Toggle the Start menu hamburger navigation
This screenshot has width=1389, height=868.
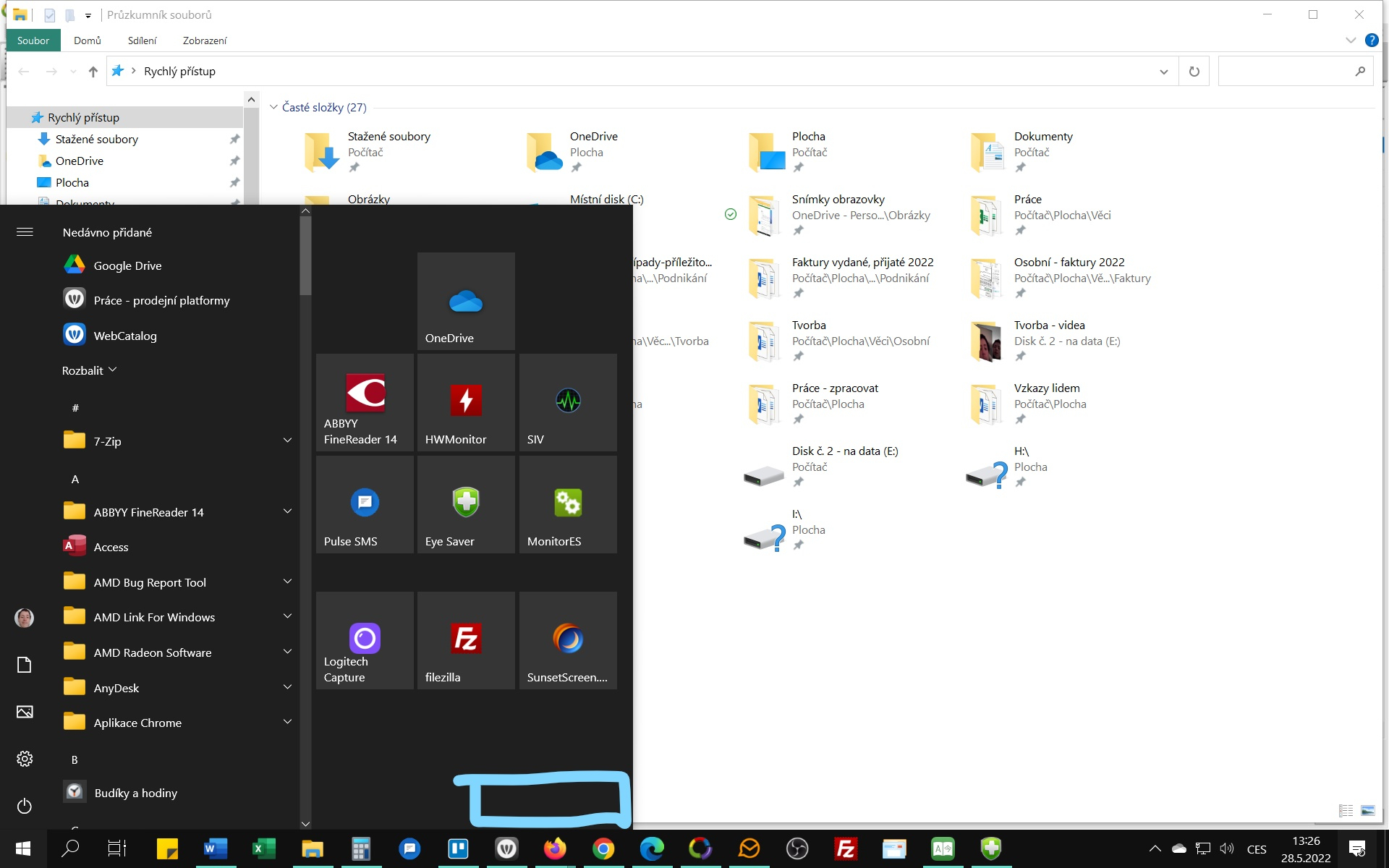[x=25, y=232]
